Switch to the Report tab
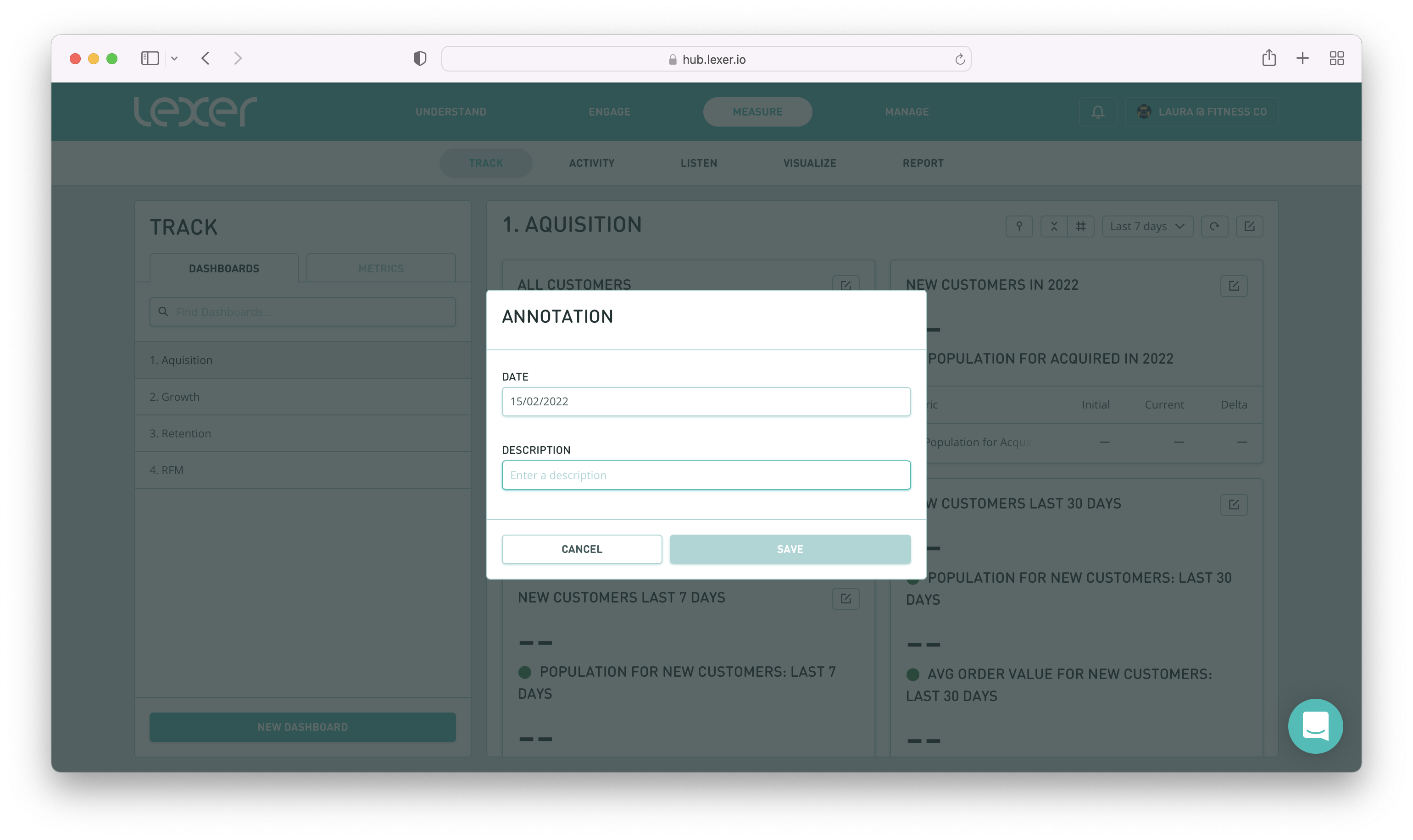 [x=923, y=163]
